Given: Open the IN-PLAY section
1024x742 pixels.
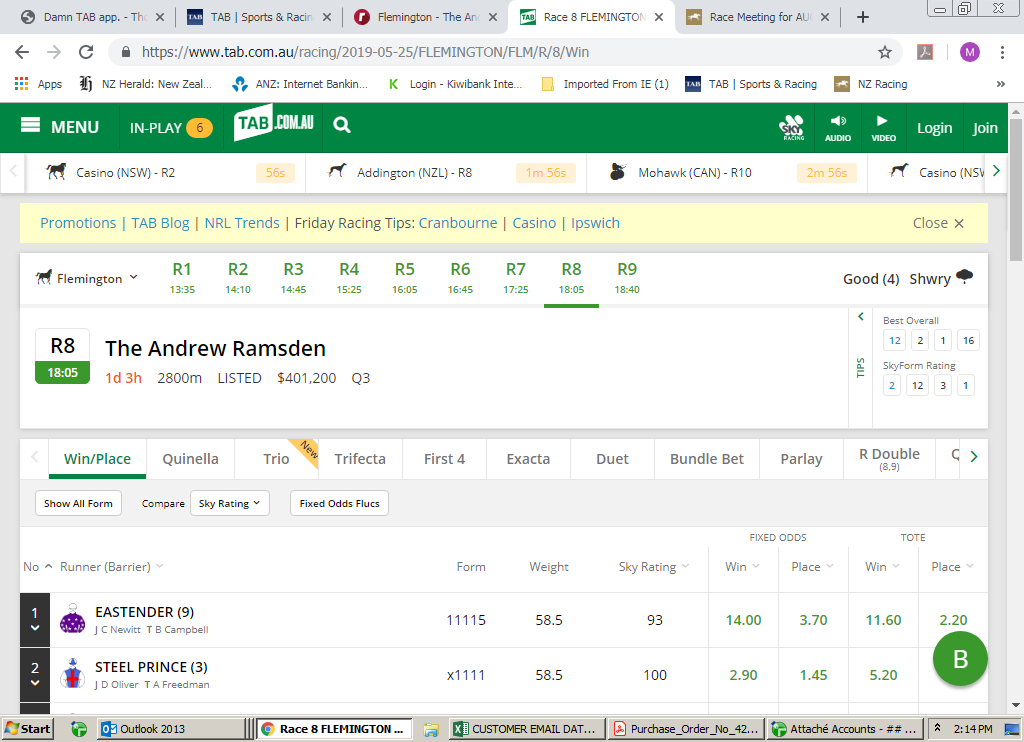Looking at the screenshot, I should point(171,128).
